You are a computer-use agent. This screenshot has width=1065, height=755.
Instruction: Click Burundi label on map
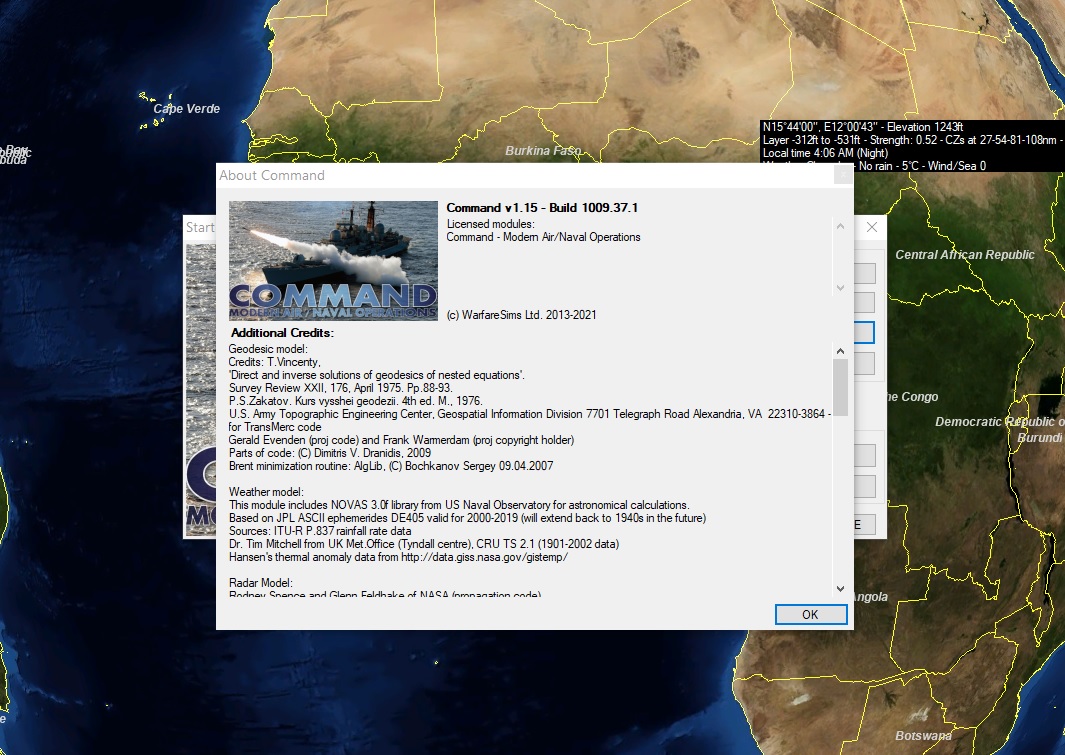(1039, 437)
